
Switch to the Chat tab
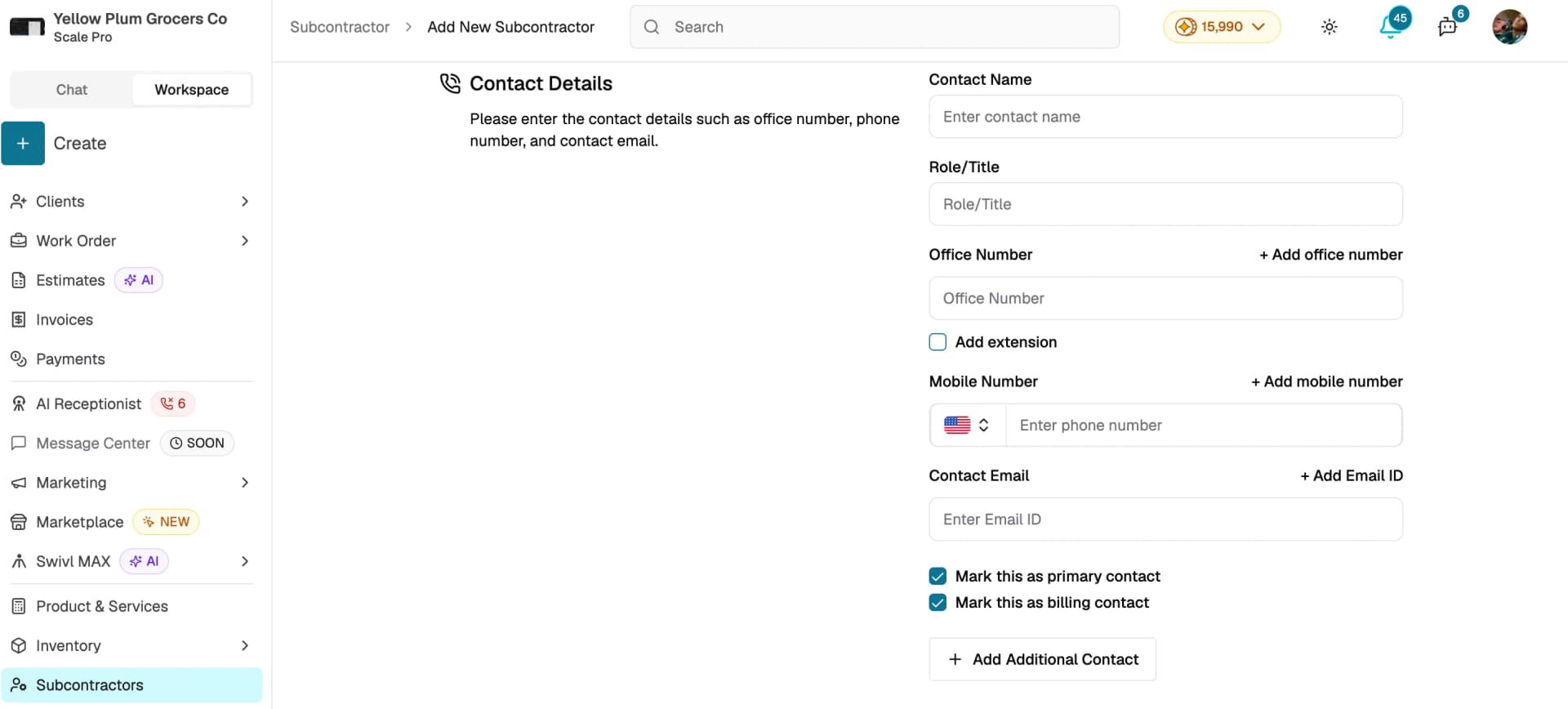[x=72, y=90]
